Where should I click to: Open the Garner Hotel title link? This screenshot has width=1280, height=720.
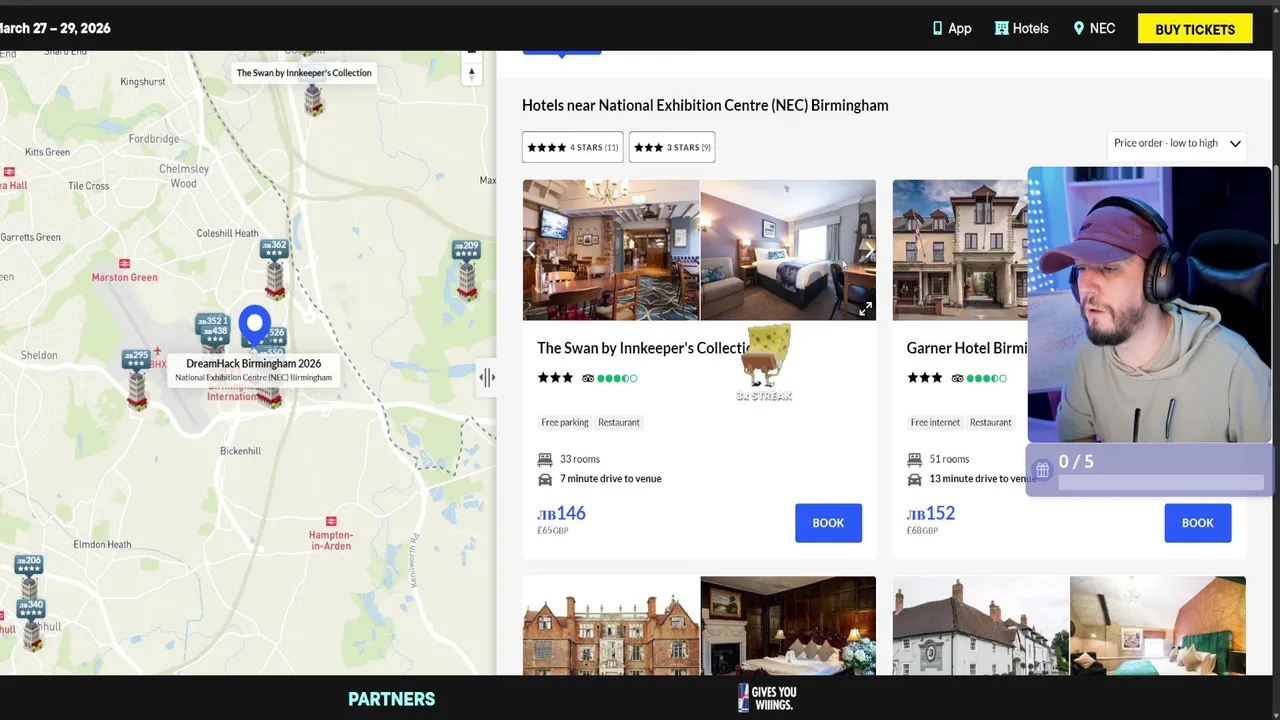click(x=966, y=348)
